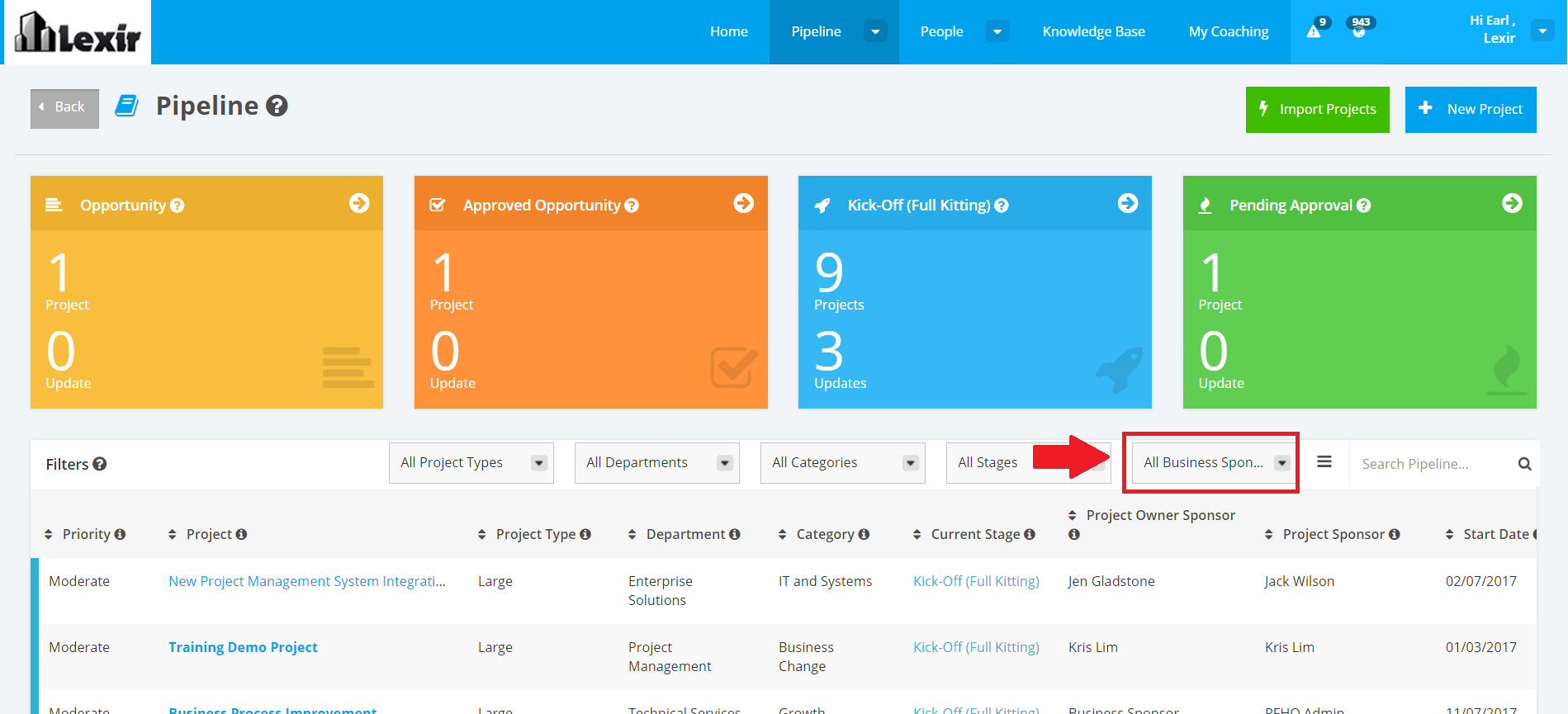Select 'IT and Systems' category cell
Viewport: 1568px width, 714px height.
pos(826,581)
